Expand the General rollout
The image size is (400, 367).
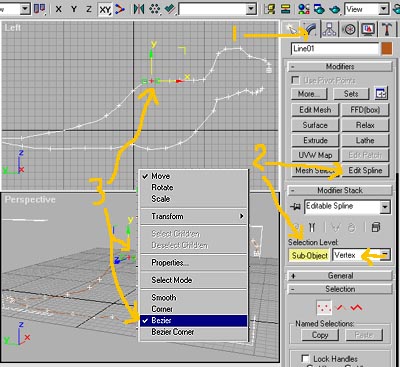(340, 276)
